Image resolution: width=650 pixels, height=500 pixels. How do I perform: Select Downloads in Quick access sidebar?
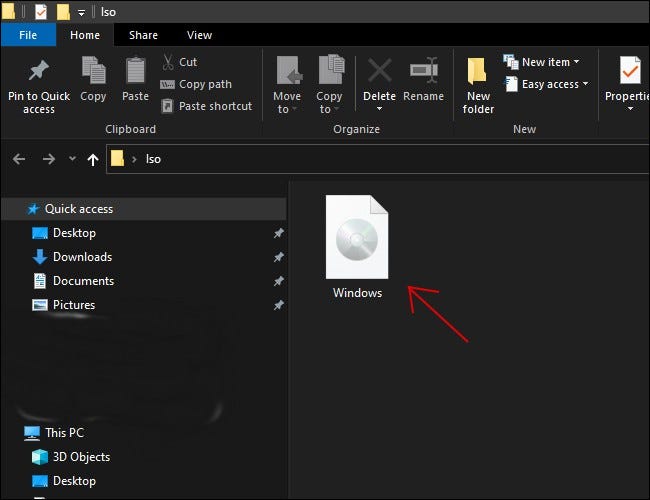[x=82, y=257]
